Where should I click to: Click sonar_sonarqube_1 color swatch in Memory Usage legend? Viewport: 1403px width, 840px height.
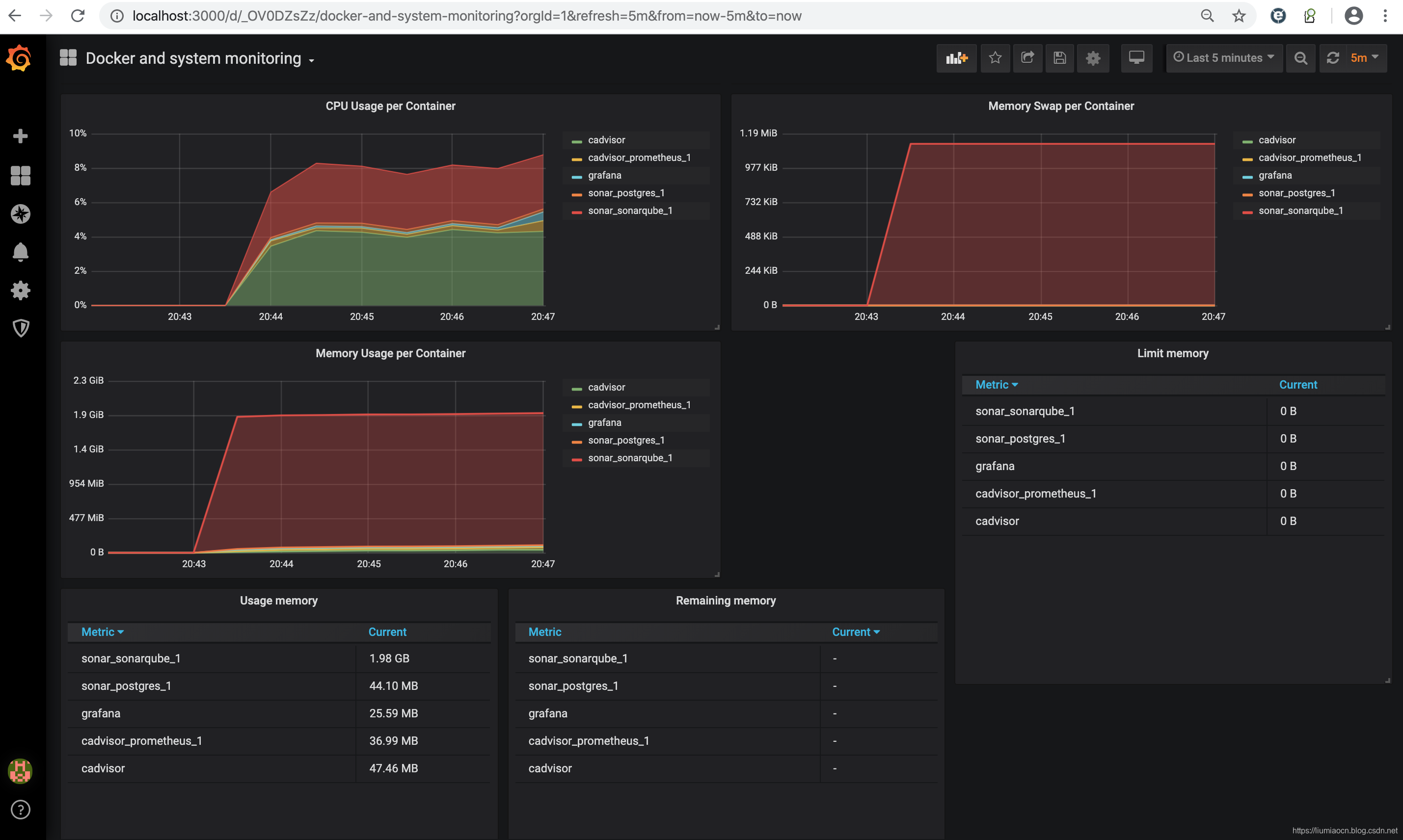point(577,460)
